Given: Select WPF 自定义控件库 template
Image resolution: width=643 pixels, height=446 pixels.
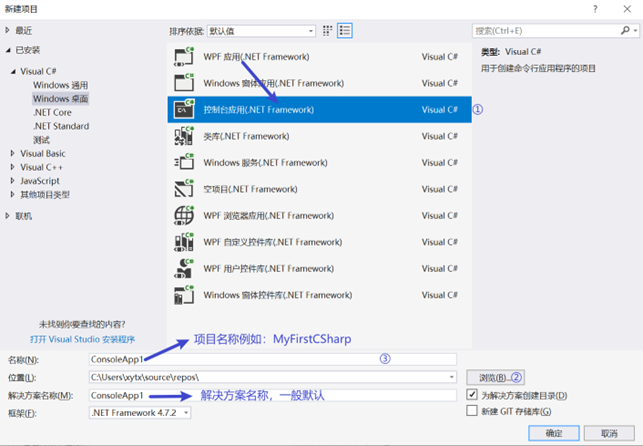Looking at the screenshot, I should pos(319,242).
